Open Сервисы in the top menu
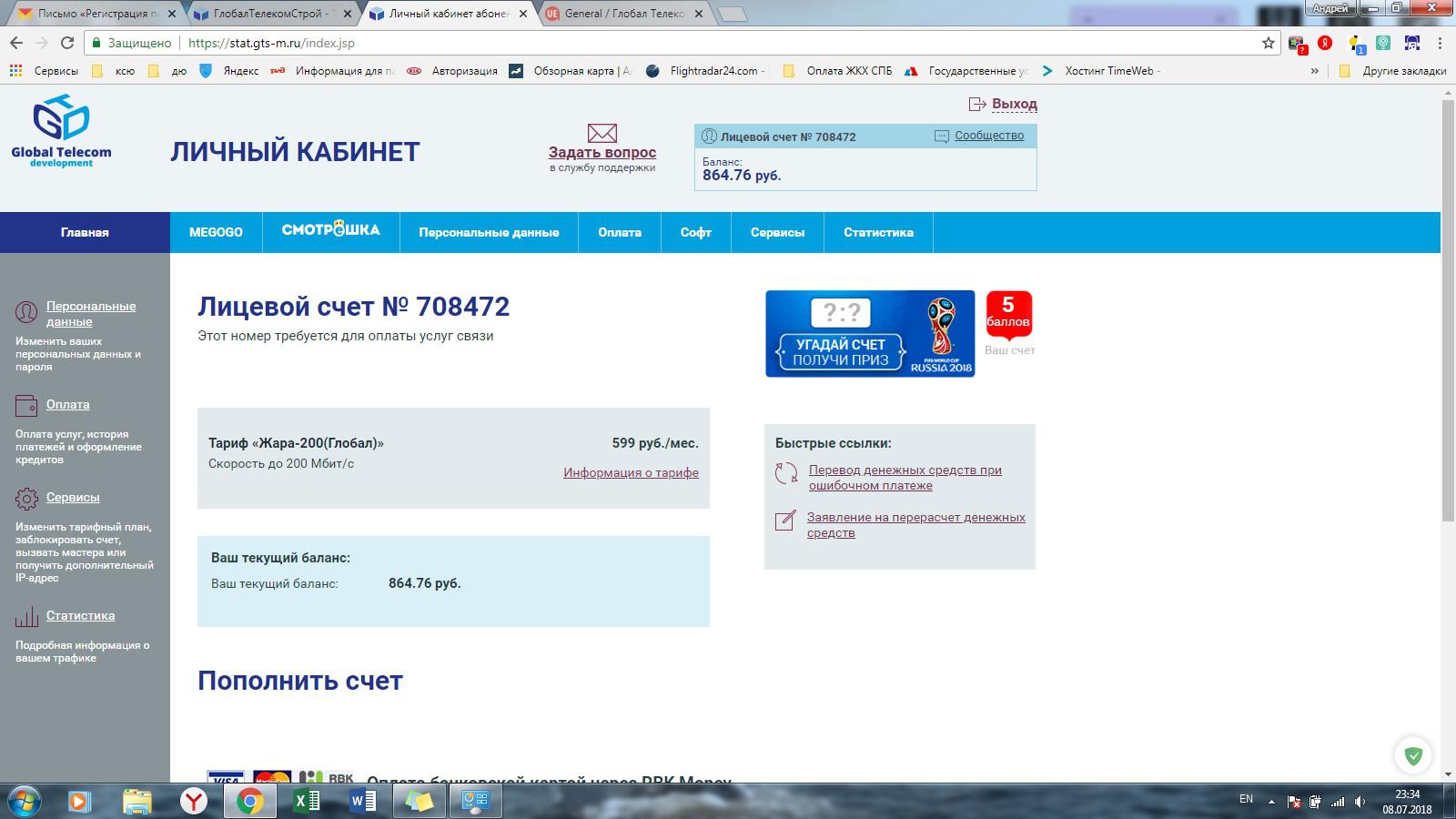The height and width of the screenshot is (819, 1456). tap(777, 232)
